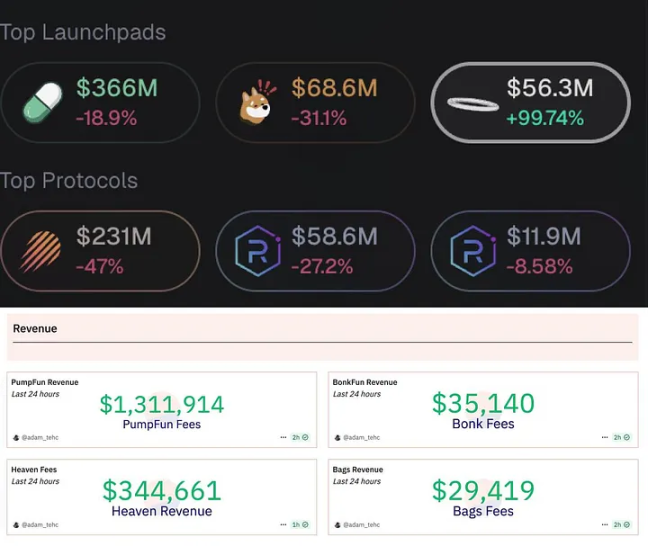Open the three-dot menu on PumpFun Revenue card
648x546 pixels.
point(283,437)
